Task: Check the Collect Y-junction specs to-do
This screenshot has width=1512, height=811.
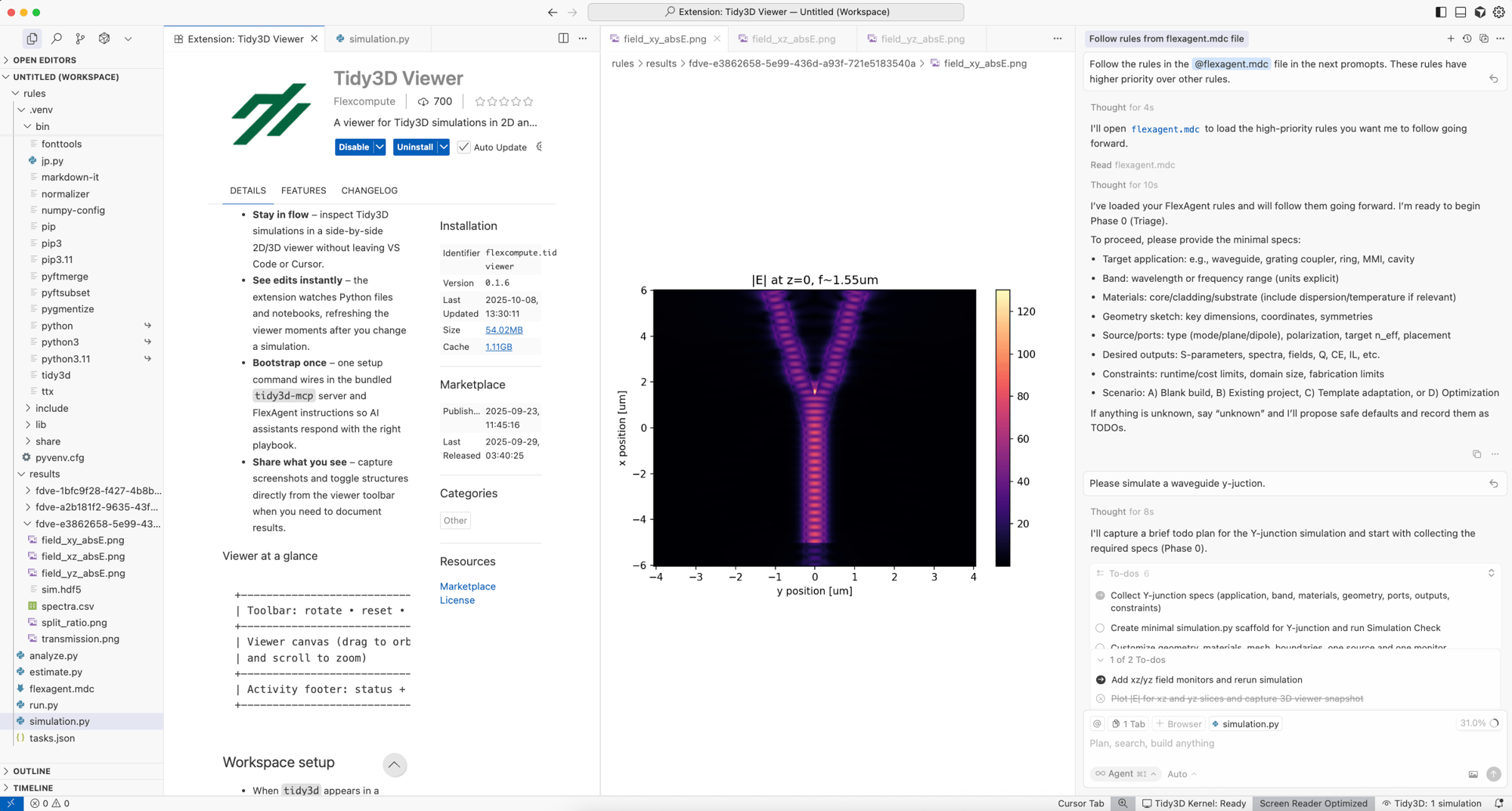Action: 1100,596
